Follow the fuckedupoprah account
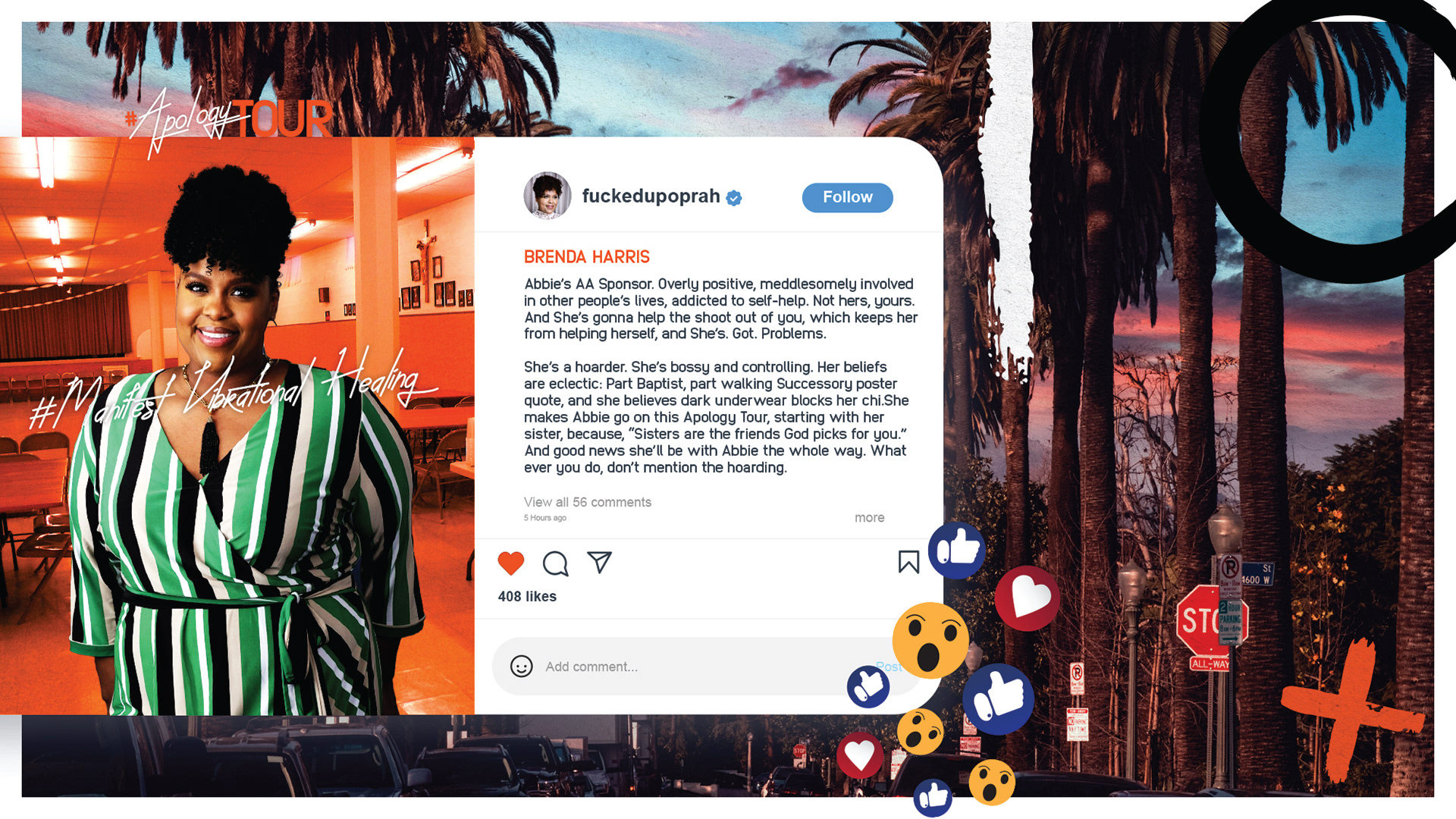The height and width of the screenshot is (819, 1456). coord(847,197)
